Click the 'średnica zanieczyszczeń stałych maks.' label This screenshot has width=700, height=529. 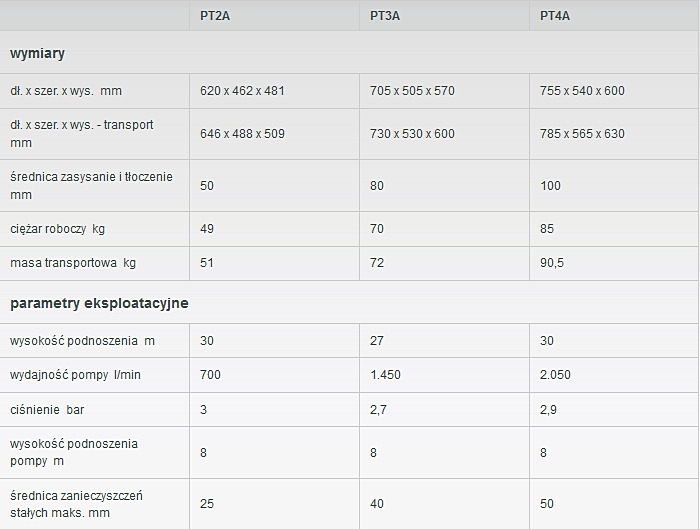[77, 504]
